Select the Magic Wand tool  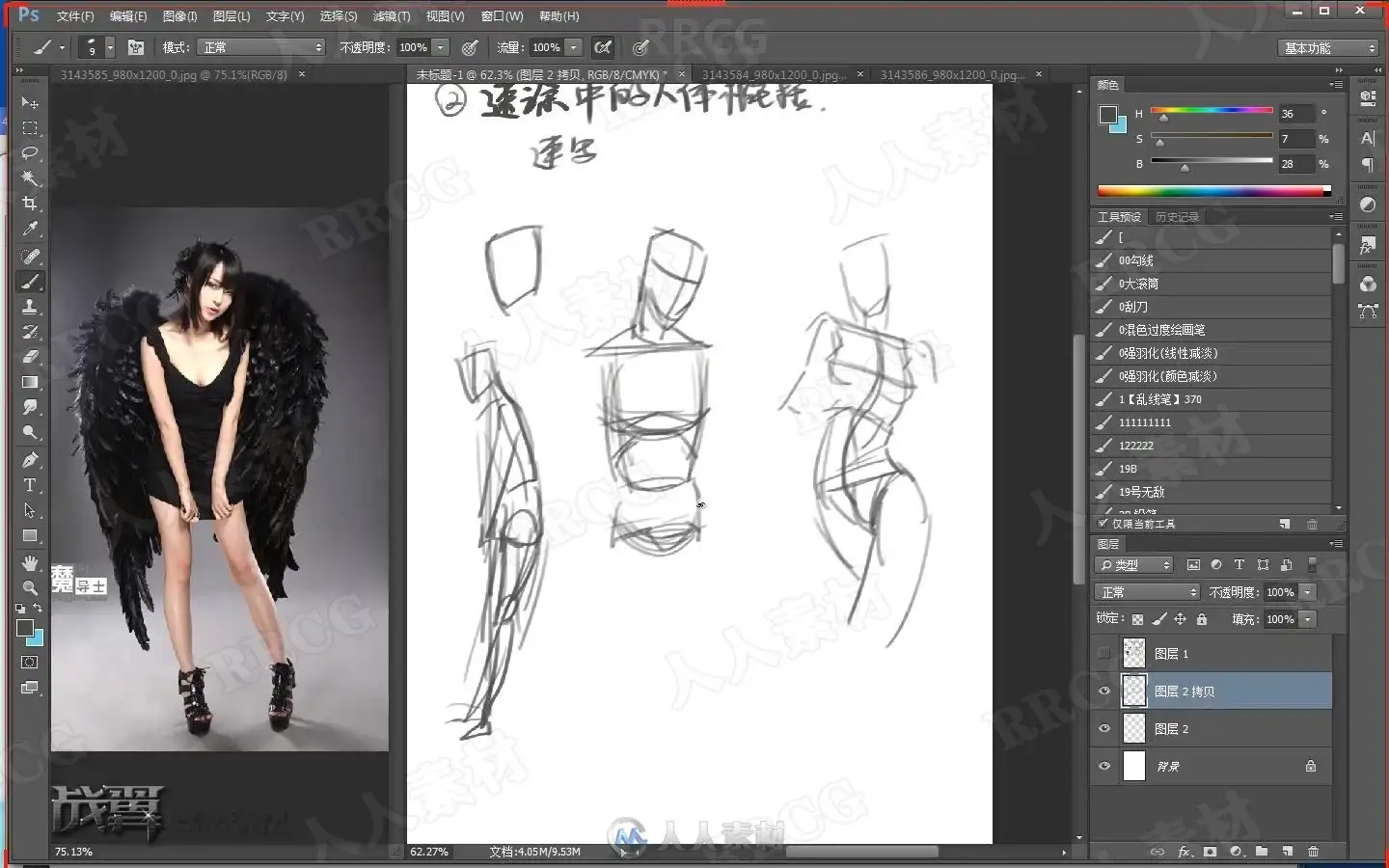[30, 178]
